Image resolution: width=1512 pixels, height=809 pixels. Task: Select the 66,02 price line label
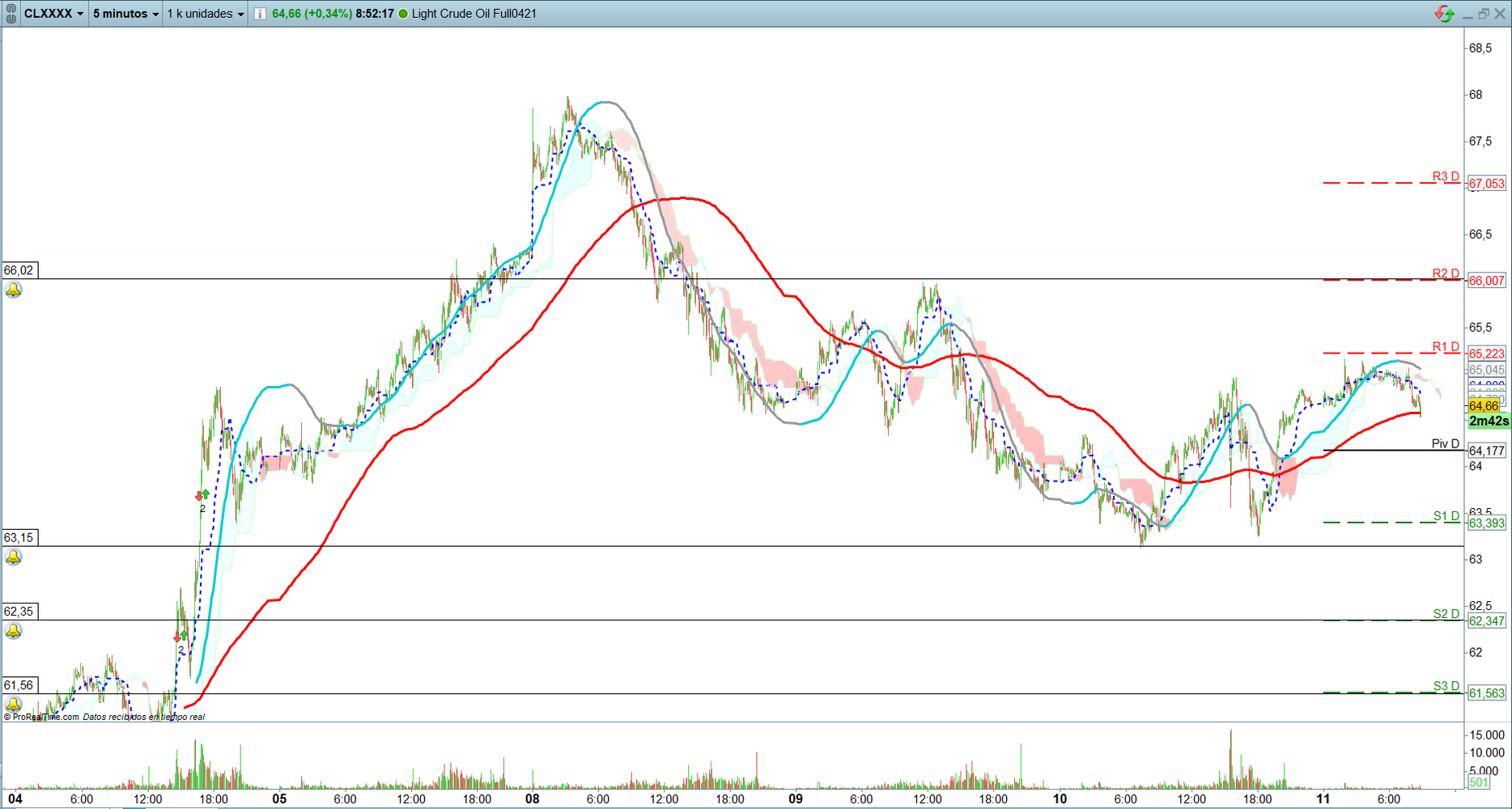pyautogui.click(x=19, y=270)
